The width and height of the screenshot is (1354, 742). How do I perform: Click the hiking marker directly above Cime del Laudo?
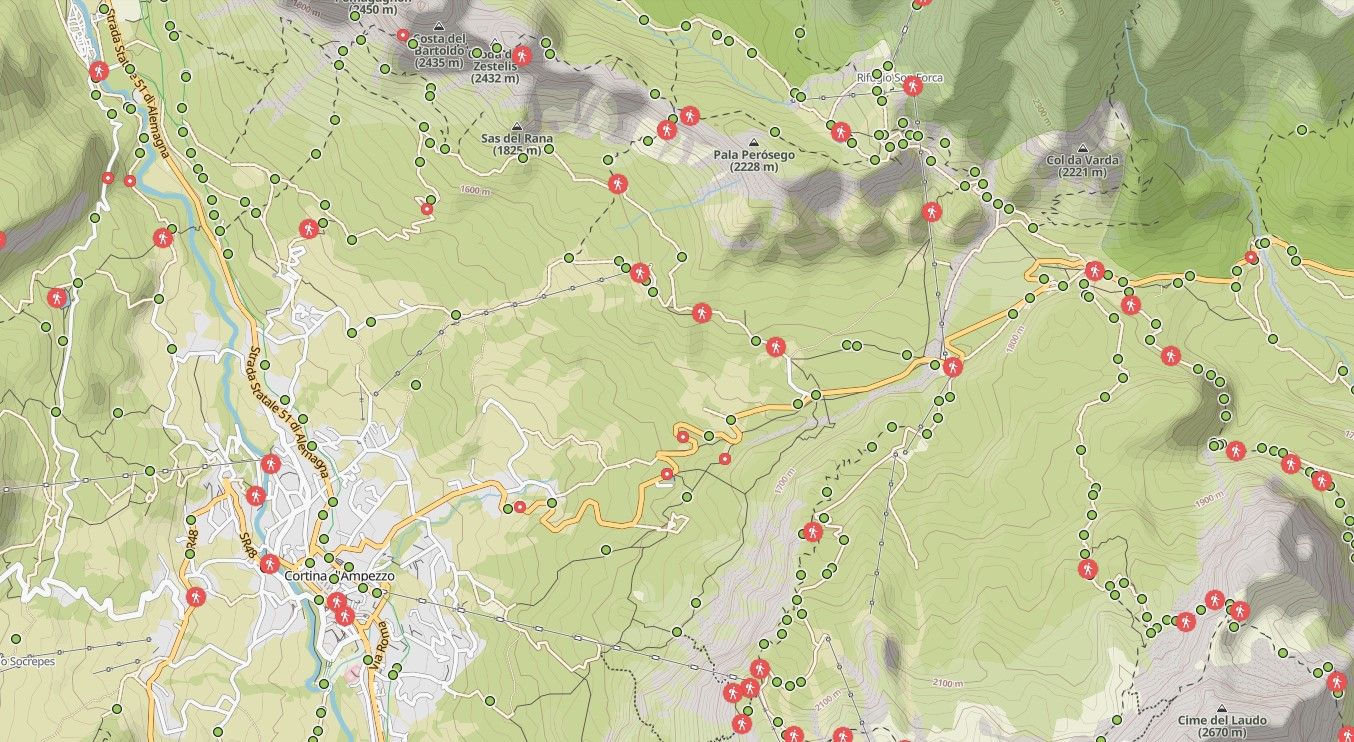pos(1214,600)
